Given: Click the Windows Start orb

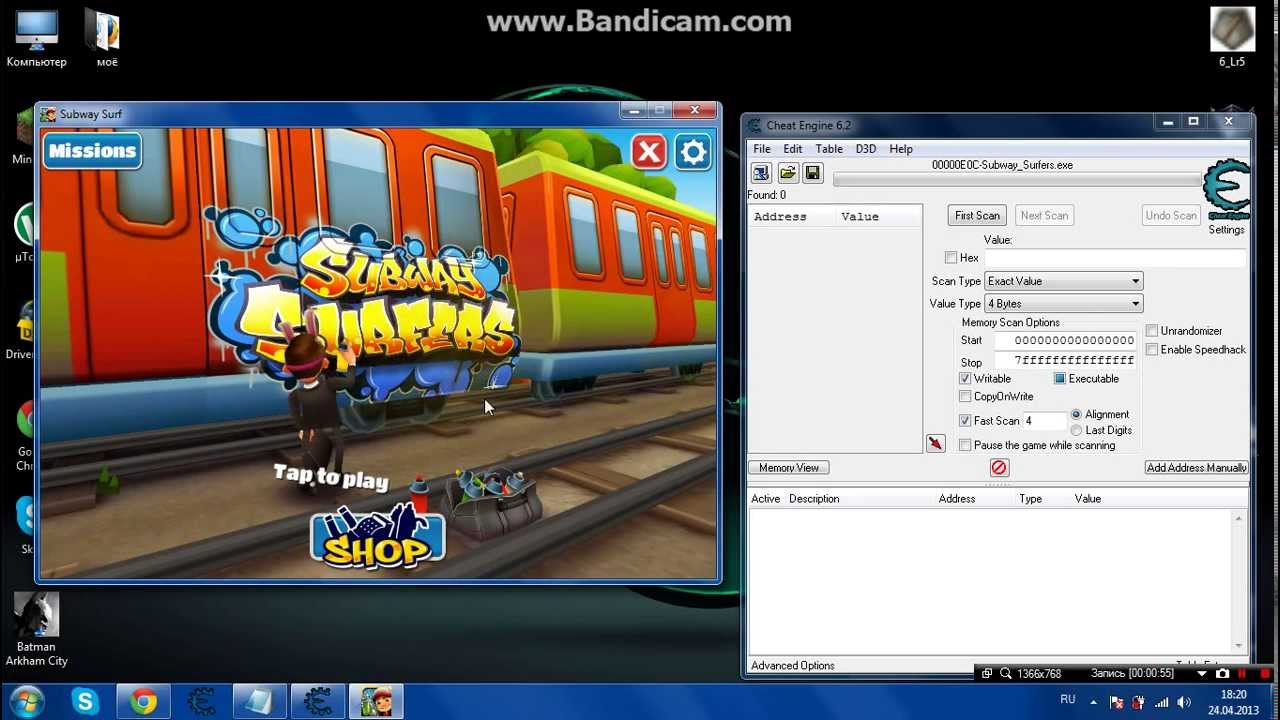Looking at the screenshot, I should tap(27, 702).
